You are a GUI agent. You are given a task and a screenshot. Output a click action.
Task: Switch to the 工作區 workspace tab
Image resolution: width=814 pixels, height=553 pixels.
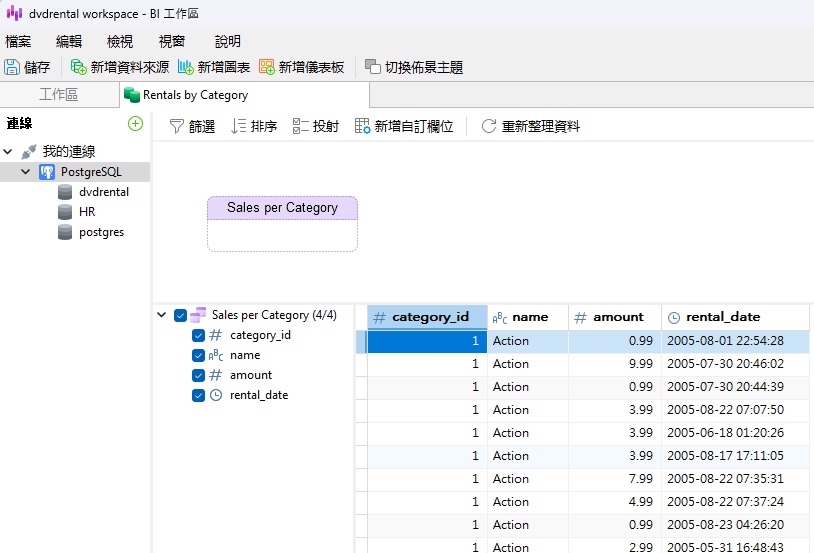tap(59, 95)
